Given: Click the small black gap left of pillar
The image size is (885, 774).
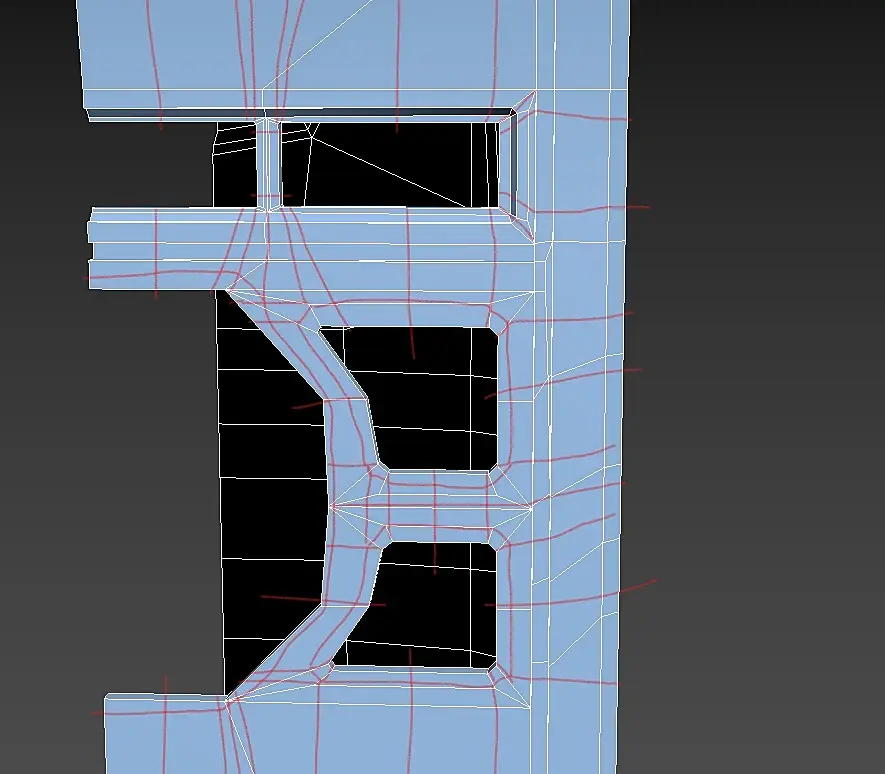Looking at the screenshot, I should tap(235, 164).
